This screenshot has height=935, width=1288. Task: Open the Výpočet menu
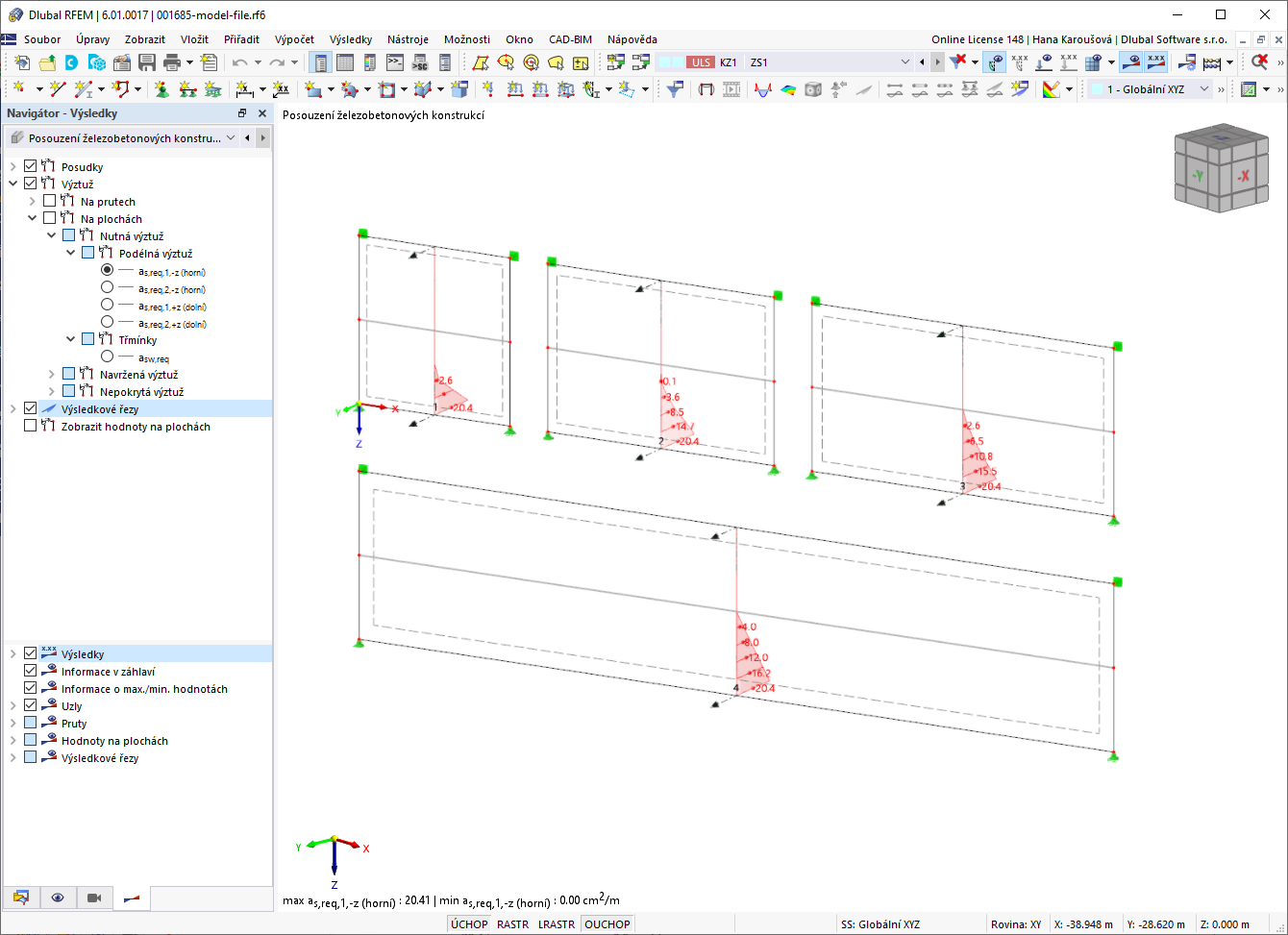(x=294, y=39)
